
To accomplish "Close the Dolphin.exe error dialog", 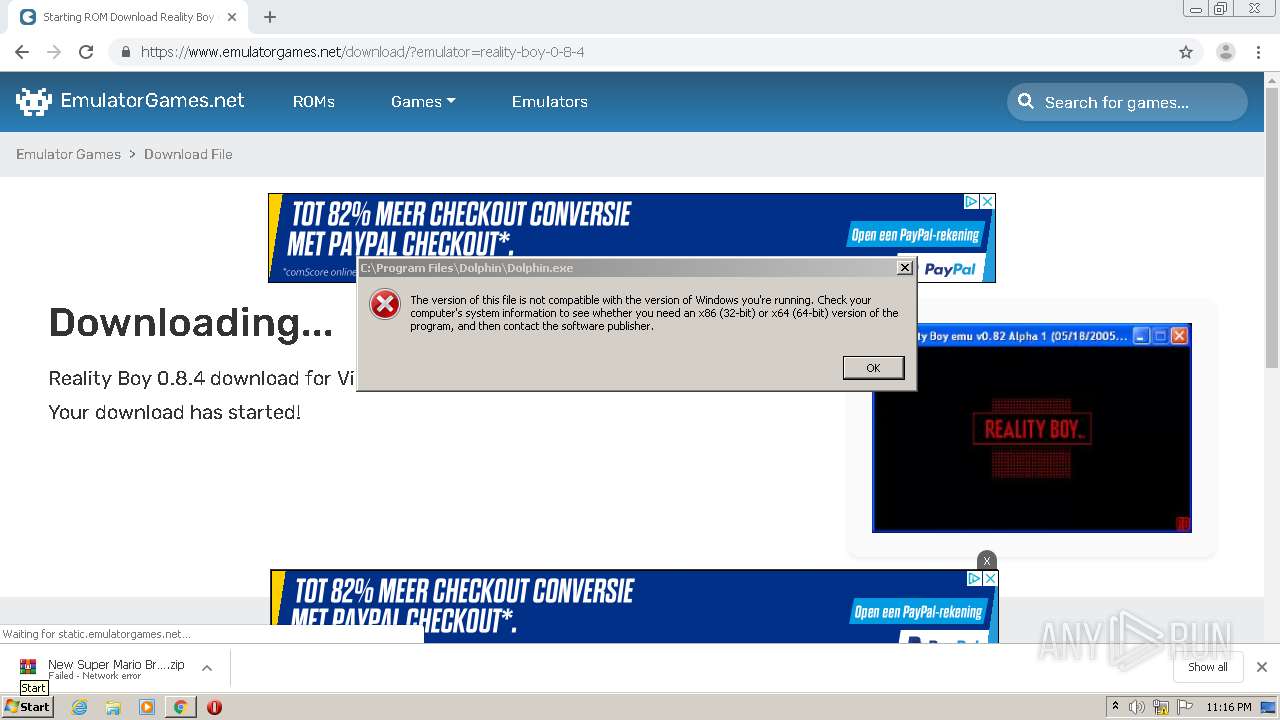I will (x=904, y=267).
